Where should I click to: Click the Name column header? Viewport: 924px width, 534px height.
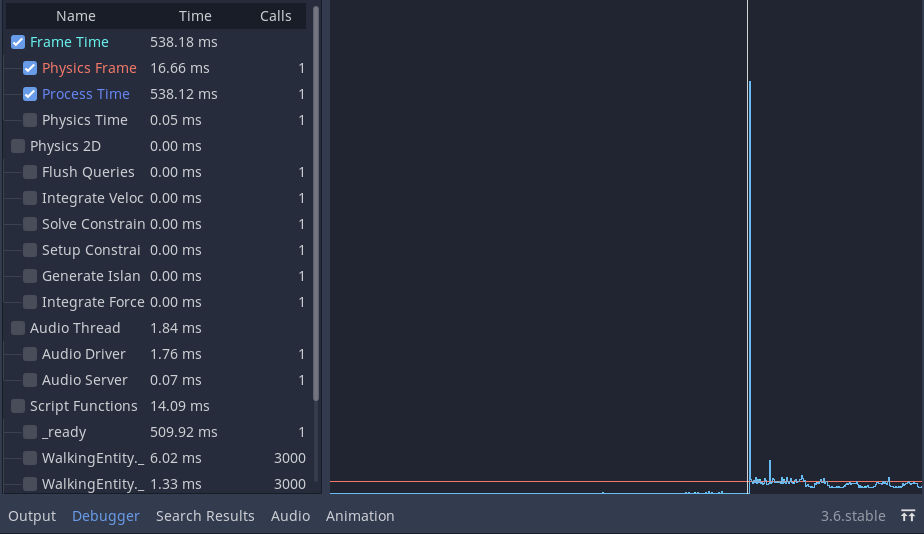pyautogui.click(x=76, y=16)
